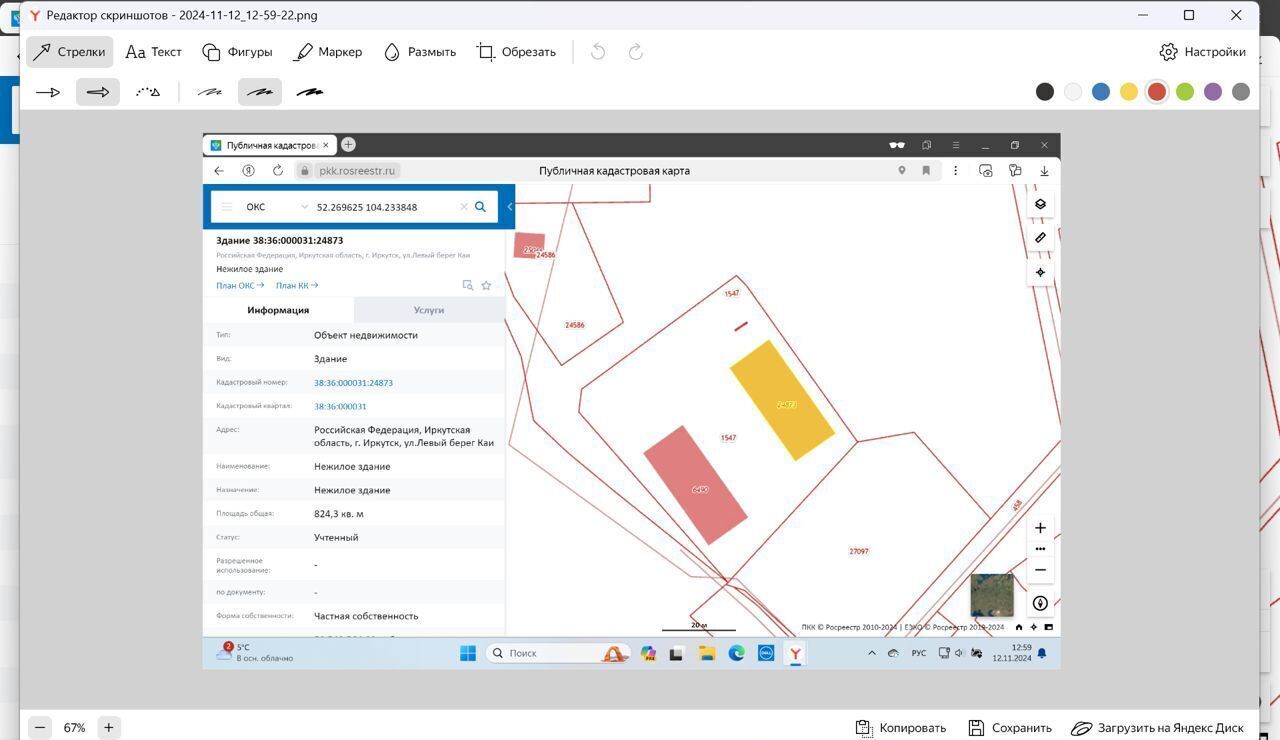Viewport: 1280px width, 740px height.
Task: Click the undo arrow icon
Action: pos(598,52)
